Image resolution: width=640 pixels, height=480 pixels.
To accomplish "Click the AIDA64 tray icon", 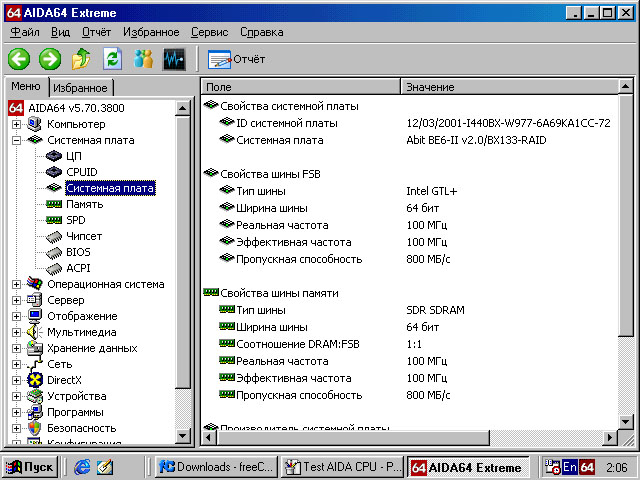I will click(x=587, y=467).
